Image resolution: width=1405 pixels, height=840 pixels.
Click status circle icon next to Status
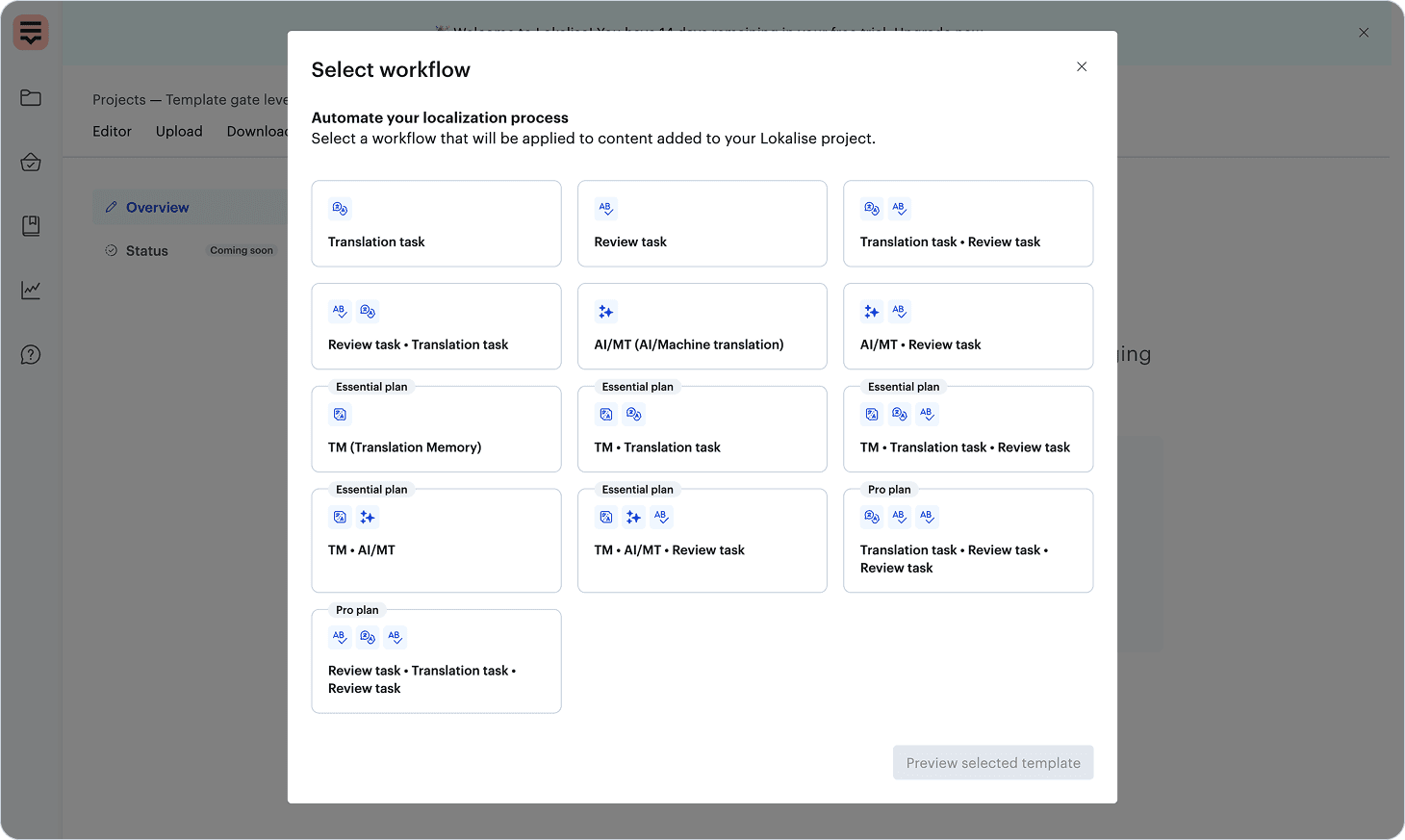(112, 250)
